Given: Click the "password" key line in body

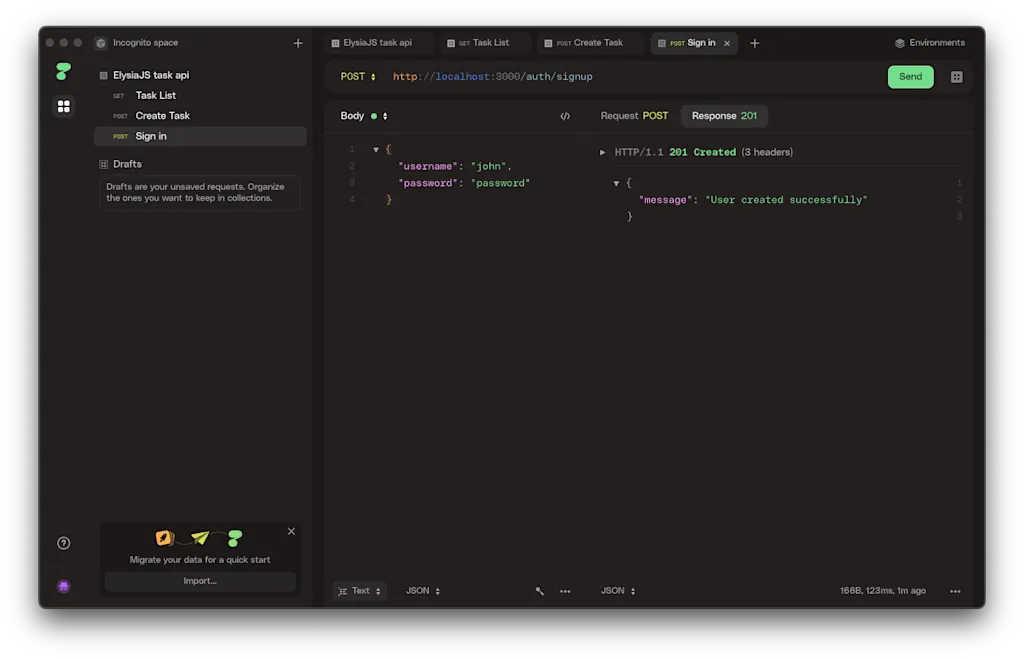Looking at the screenshot, I should tap(464, 183).
